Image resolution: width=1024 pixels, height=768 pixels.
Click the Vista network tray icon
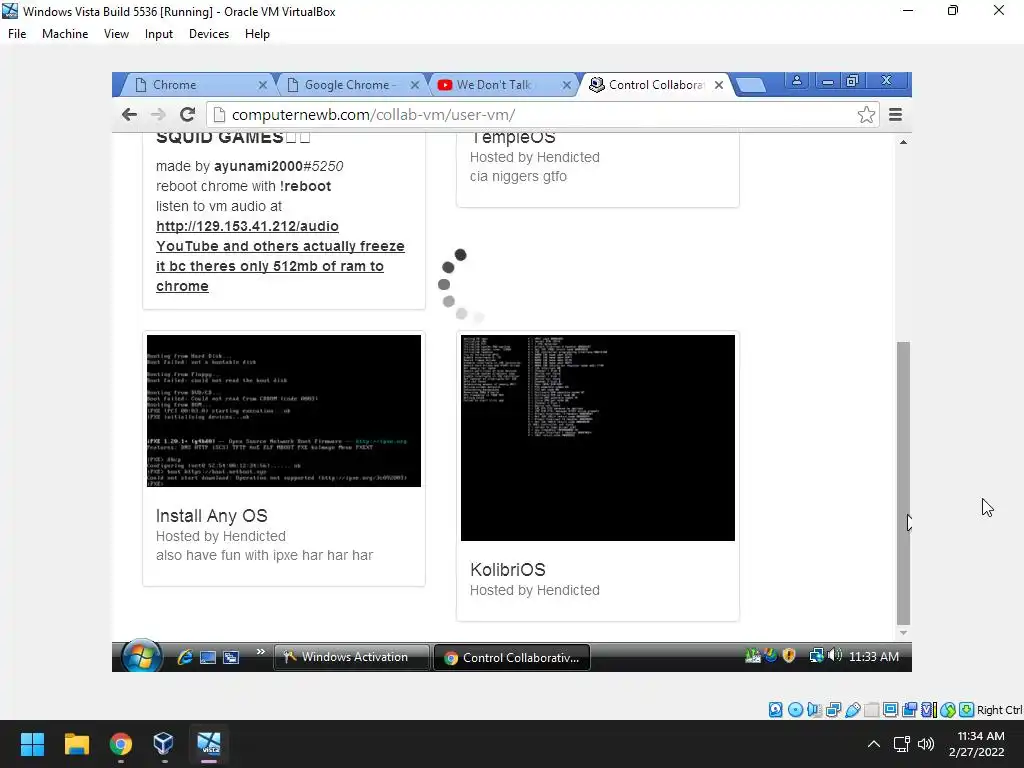click(816, 656)
